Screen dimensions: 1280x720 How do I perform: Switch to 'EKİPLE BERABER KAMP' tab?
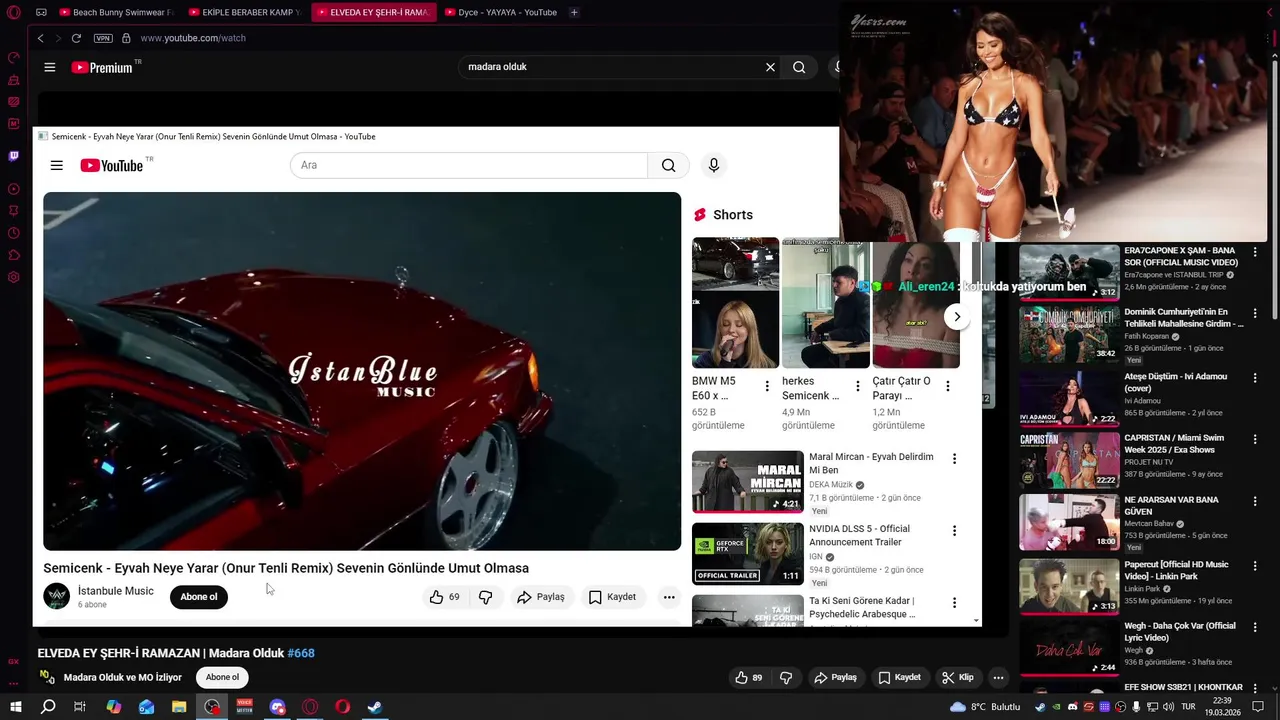click(244, 12)
